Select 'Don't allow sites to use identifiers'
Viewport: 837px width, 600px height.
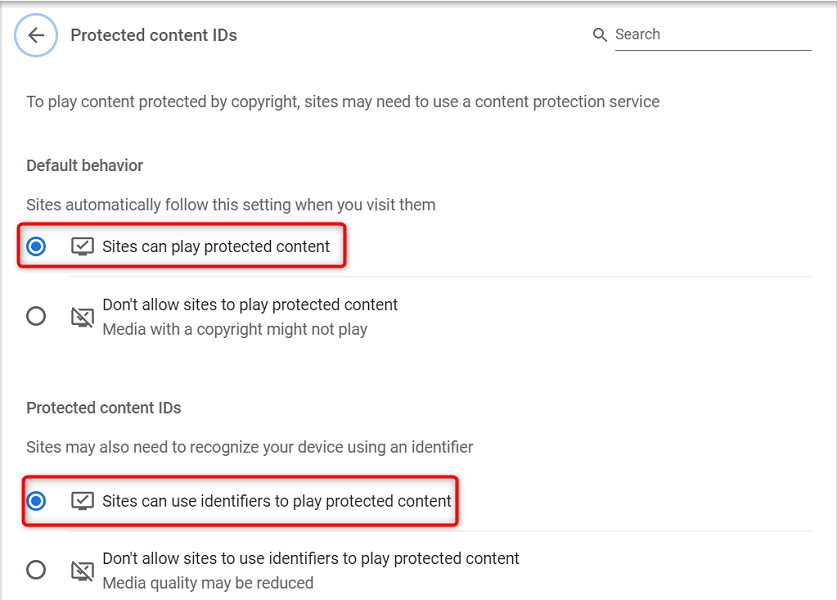(36, 569)
